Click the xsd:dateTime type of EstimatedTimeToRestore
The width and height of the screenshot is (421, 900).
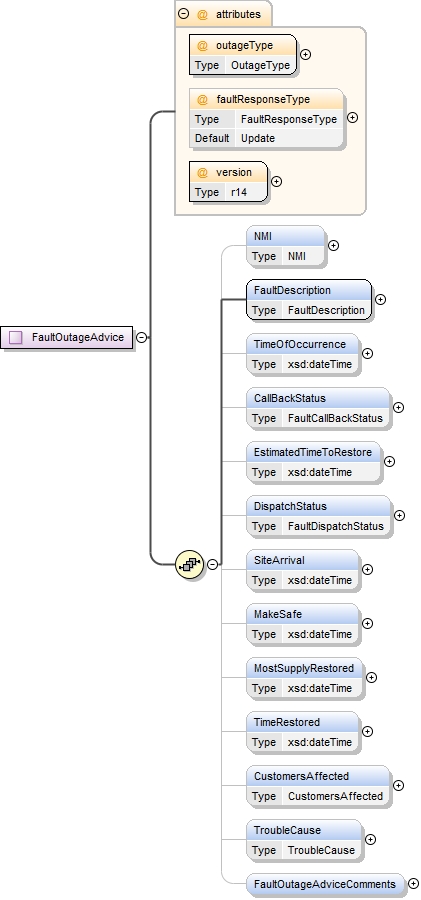tap(320, 472)
